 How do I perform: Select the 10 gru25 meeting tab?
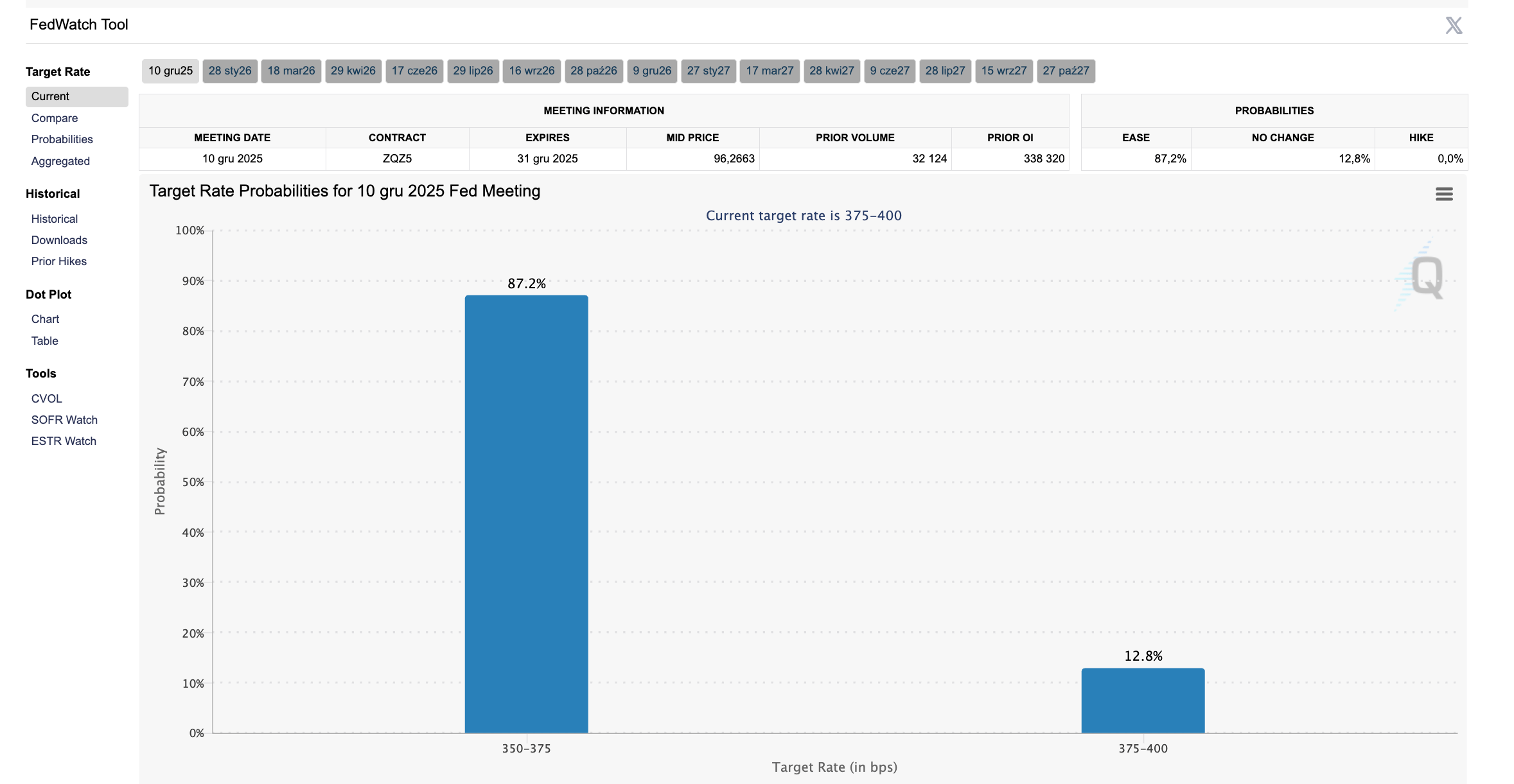pyautogui.click(x=170, y=71)
